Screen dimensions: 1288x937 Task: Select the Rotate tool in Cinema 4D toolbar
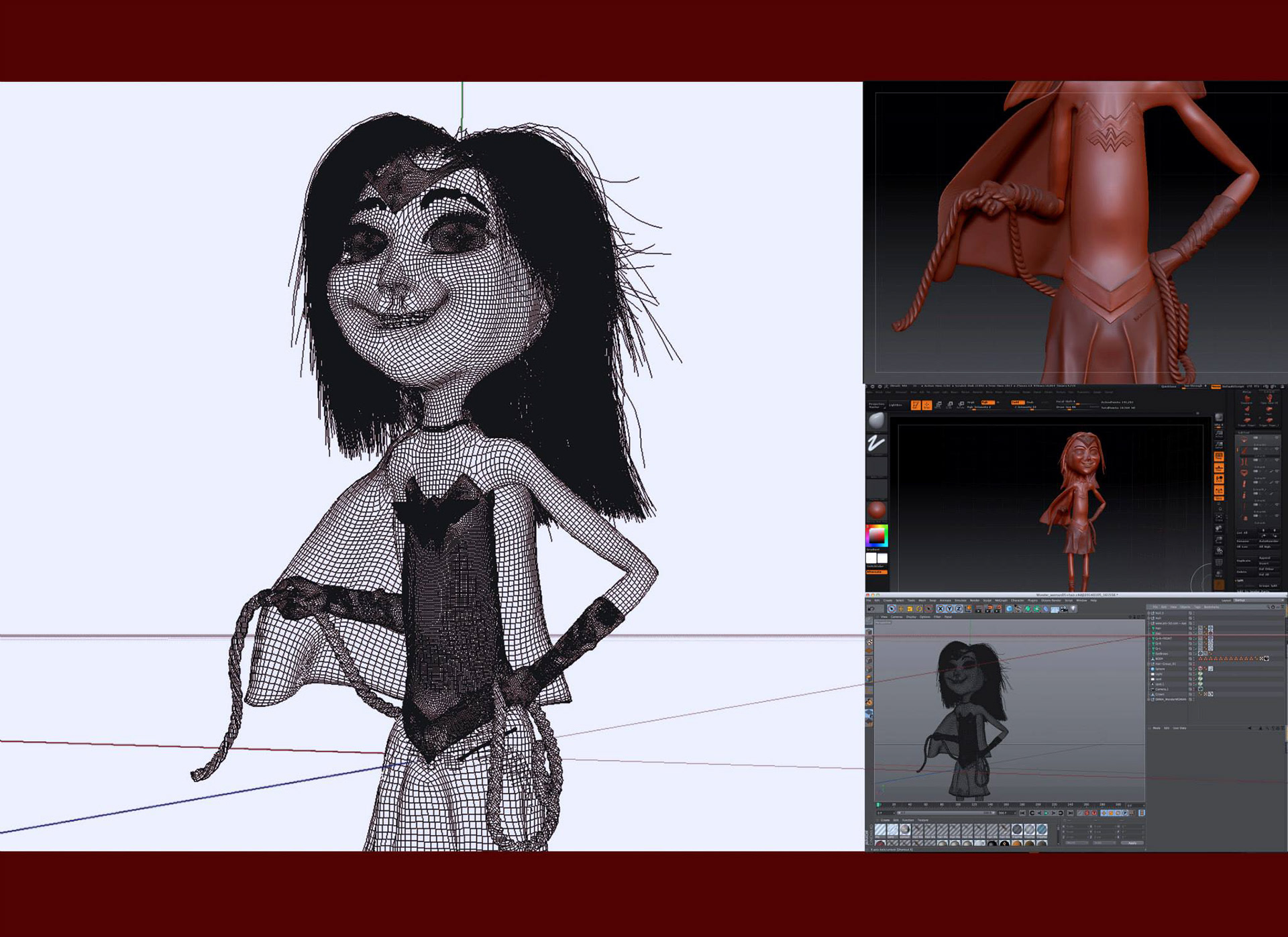pos(919,609)
